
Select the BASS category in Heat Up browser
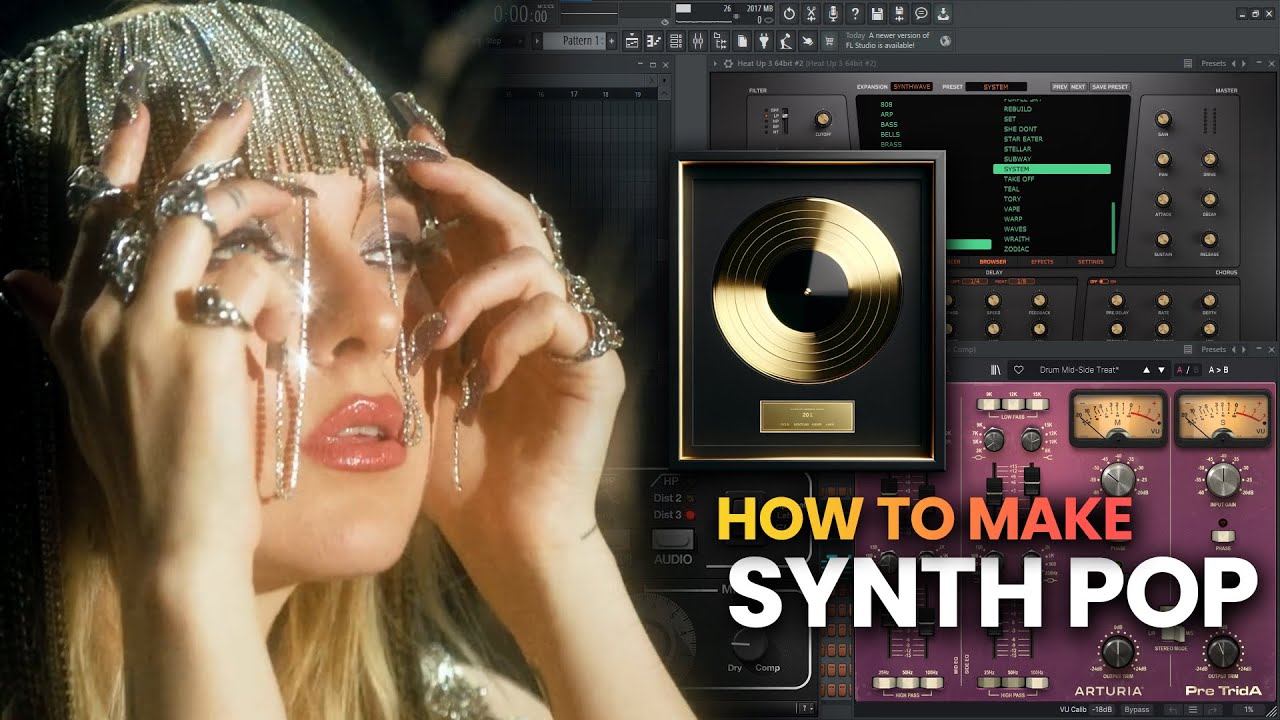click(890, 124)
